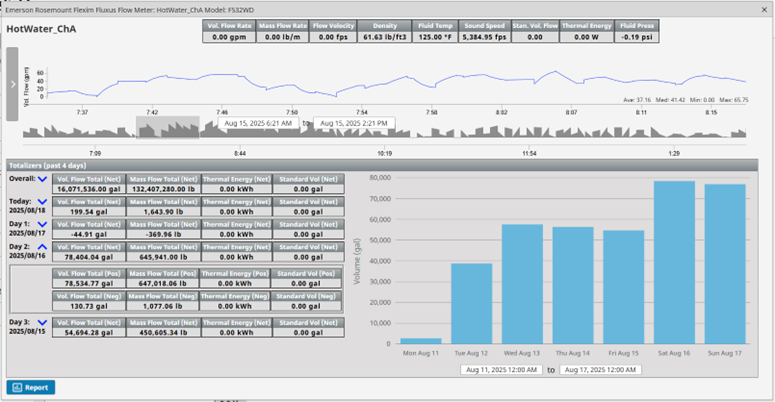Click the highlighted time range selector on overview
The image size is (775, 402).
[x=169, y=129]
